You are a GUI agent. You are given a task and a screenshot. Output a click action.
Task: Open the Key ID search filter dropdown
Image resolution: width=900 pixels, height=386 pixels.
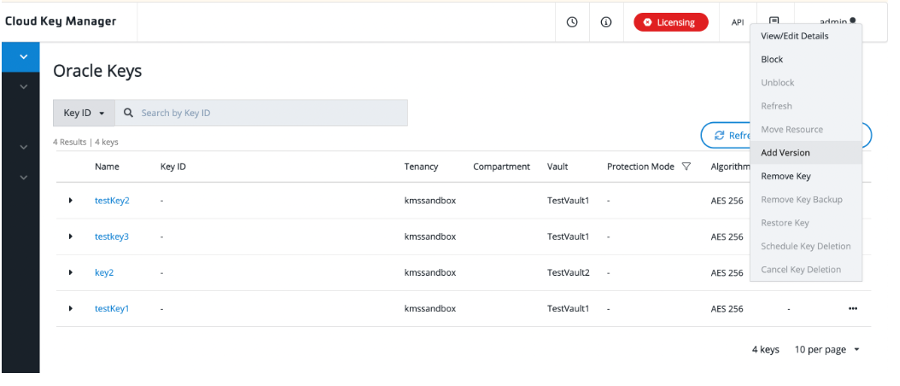[x=84, y=113]
